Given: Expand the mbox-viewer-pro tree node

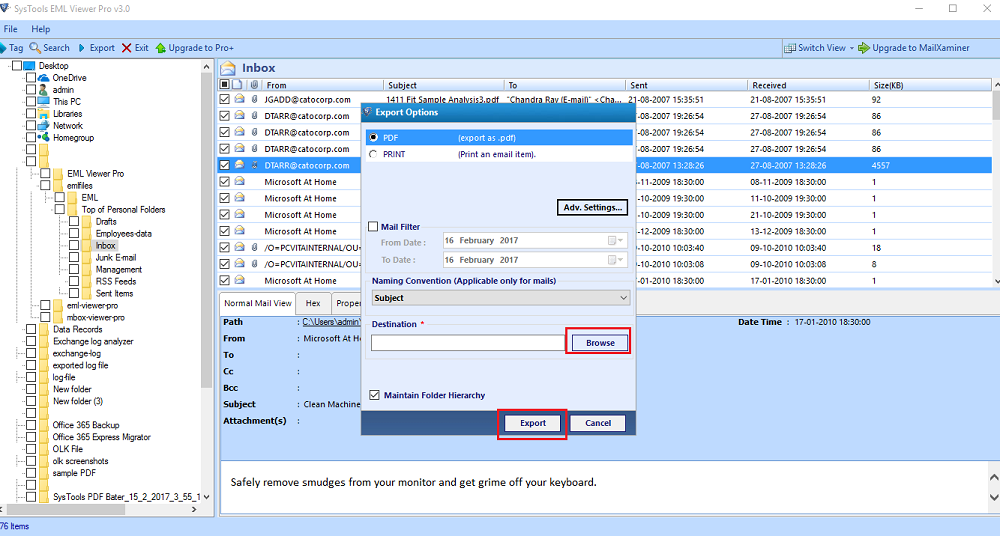Looking at the screenshot, I should pyautogui.click(x=38, y=317).
